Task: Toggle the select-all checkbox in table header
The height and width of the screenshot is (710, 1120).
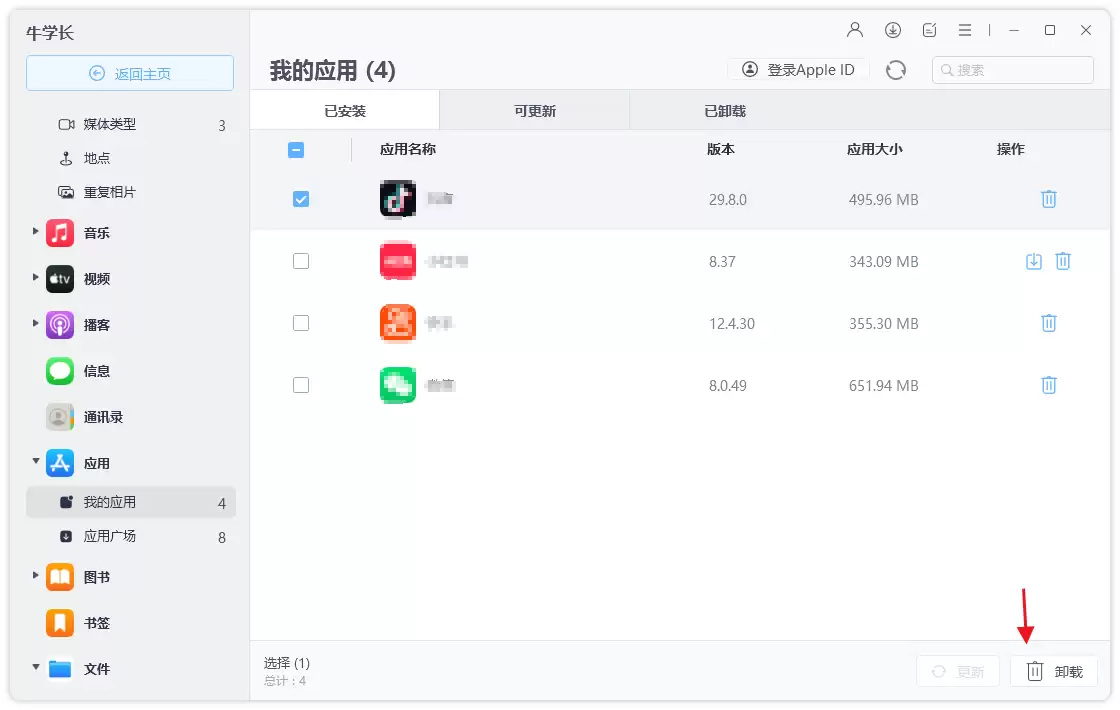Action: 296,150
